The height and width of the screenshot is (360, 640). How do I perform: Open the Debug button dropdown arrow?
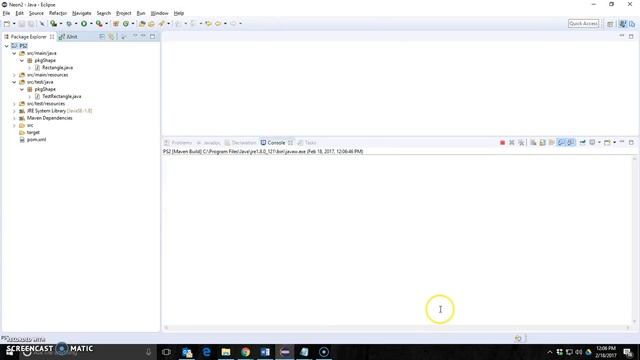point(76,24)
